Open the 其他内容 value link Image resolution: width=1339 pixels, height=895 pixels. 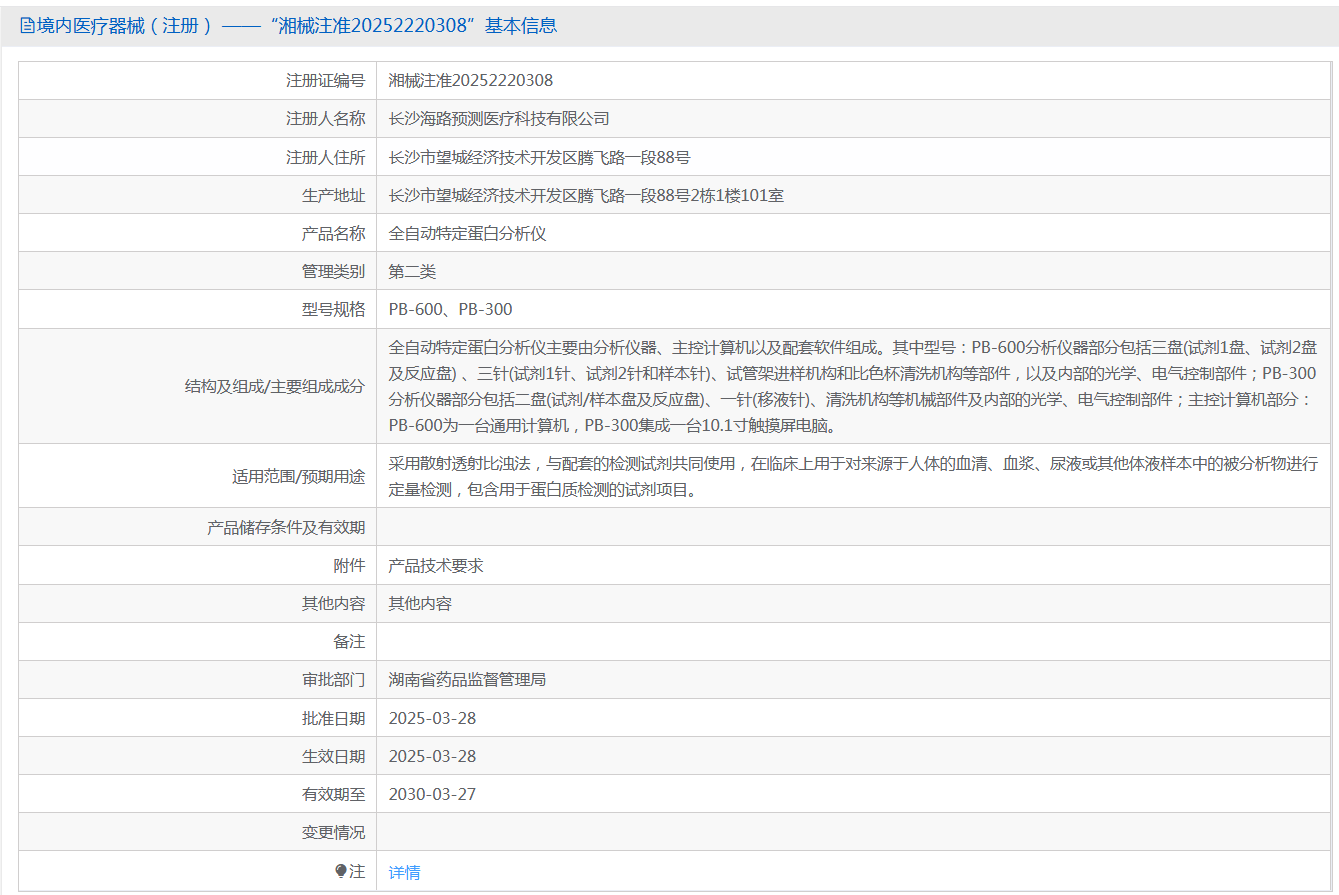pyautogui.click(x=420, y=604)
